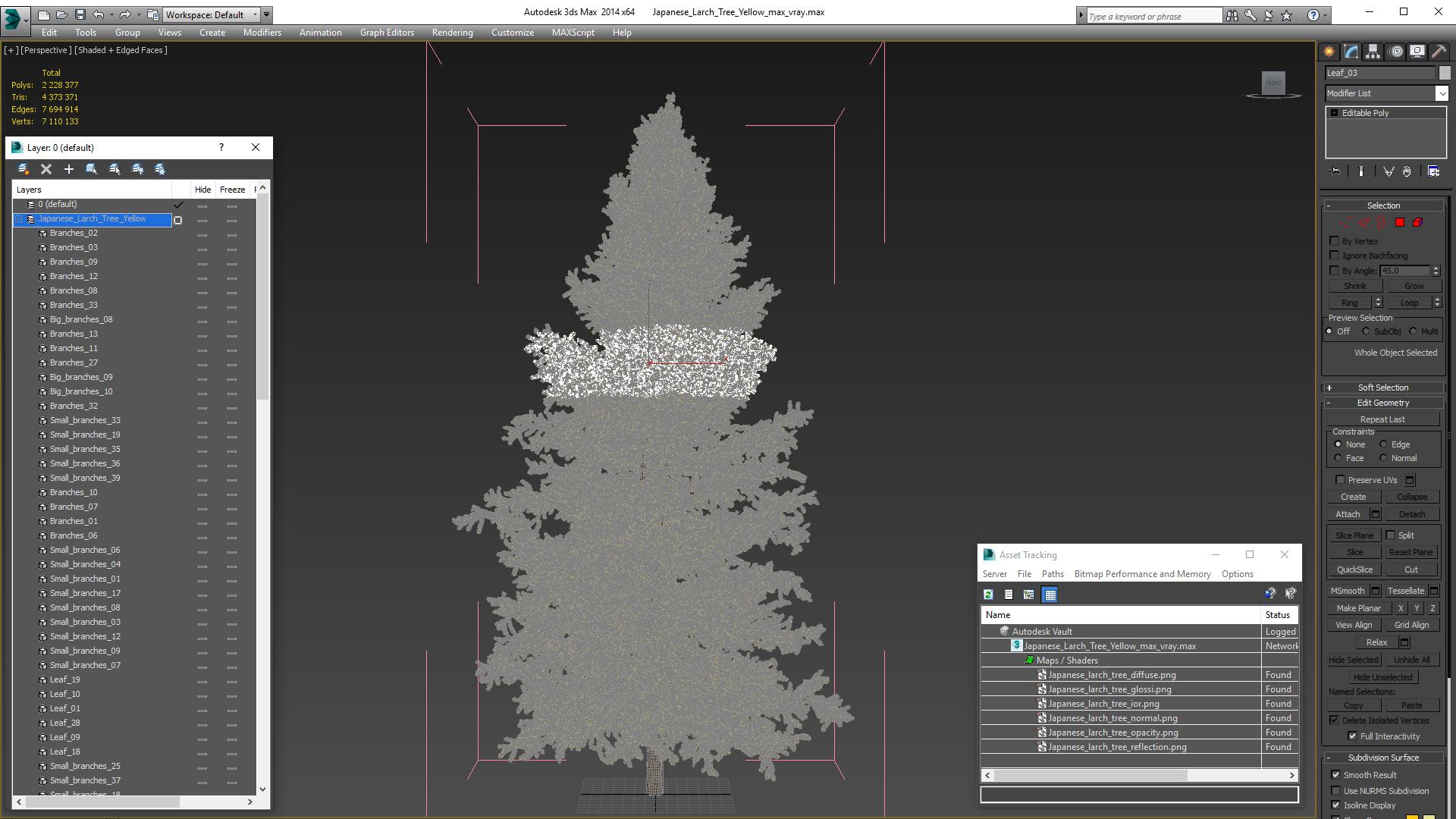Click the Collapse button in Edit Geometry
The height and width of the screenshot is (819, 1456).
click(x=1412, y=497)
